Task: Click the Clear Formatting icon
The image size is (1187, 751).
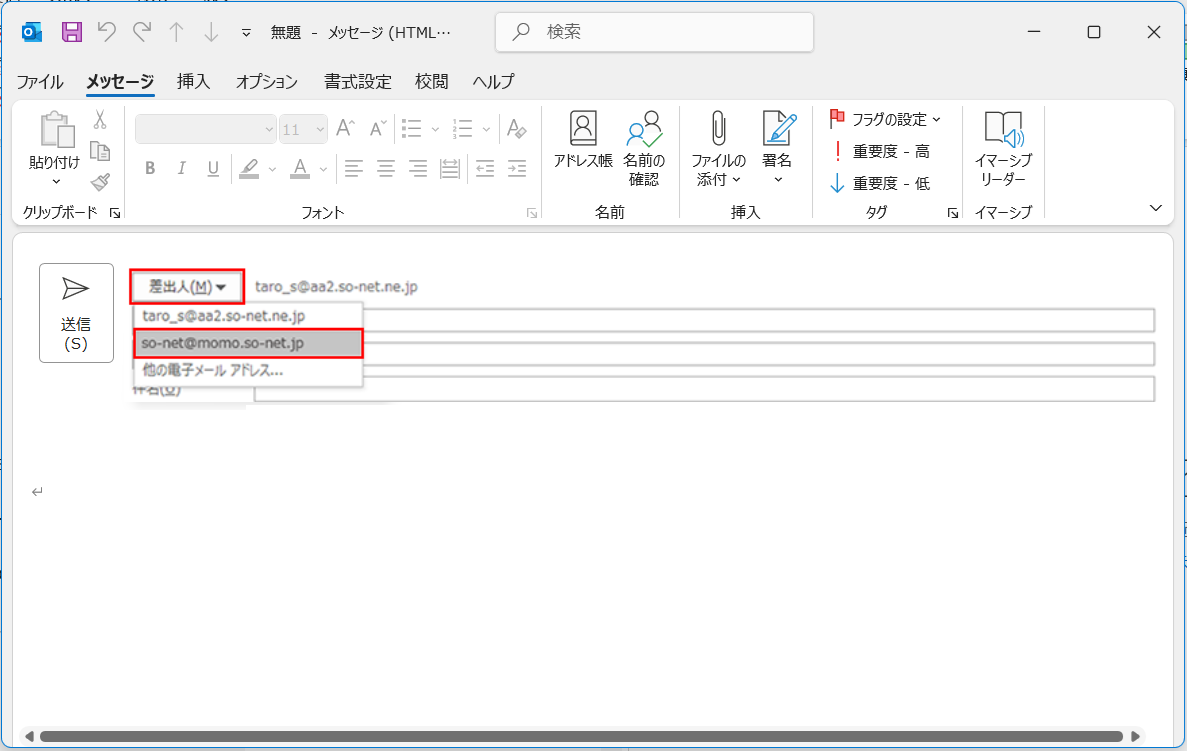Action: tap(516, 129)
